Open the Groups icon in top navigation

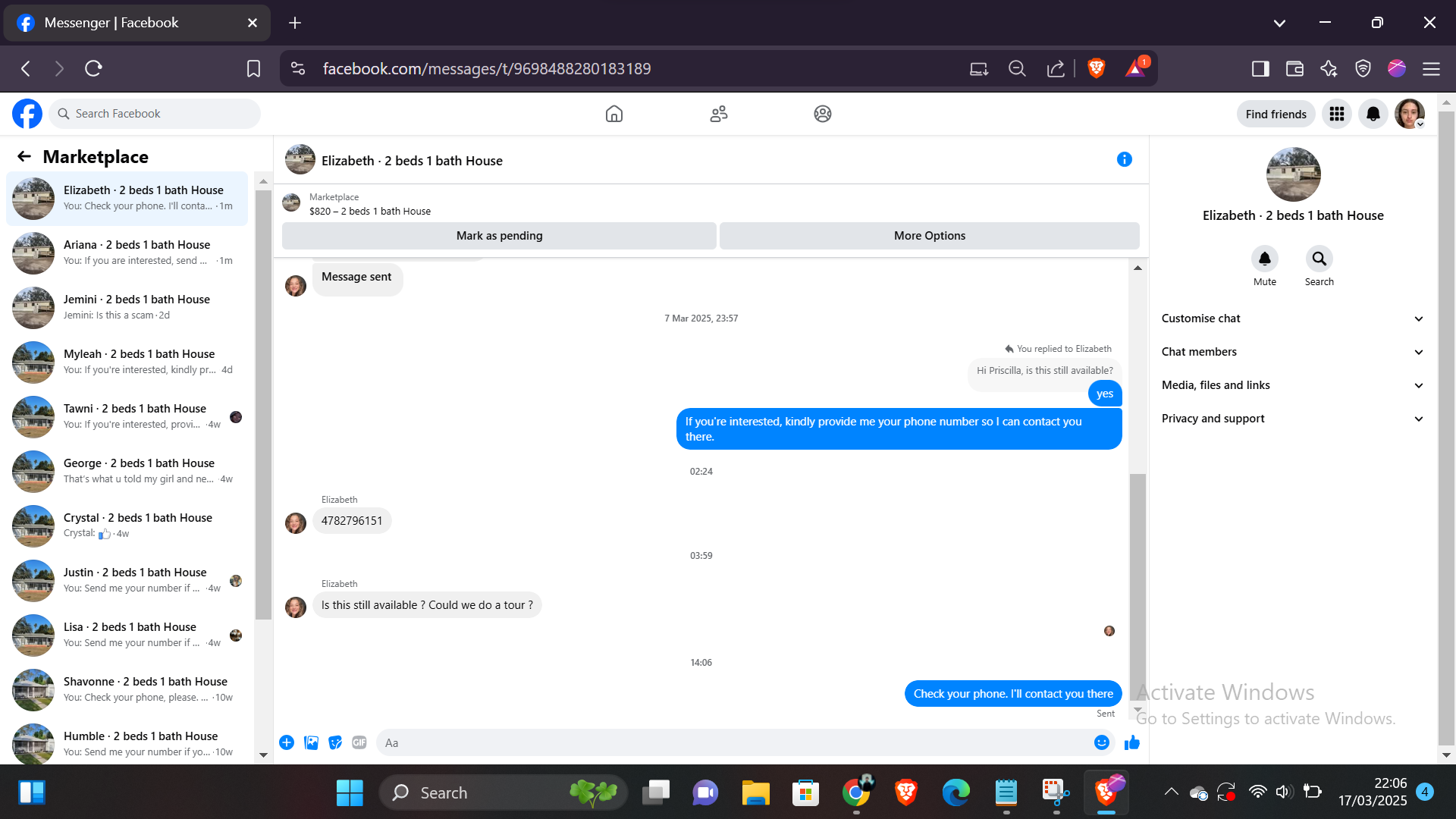point(823,114)
